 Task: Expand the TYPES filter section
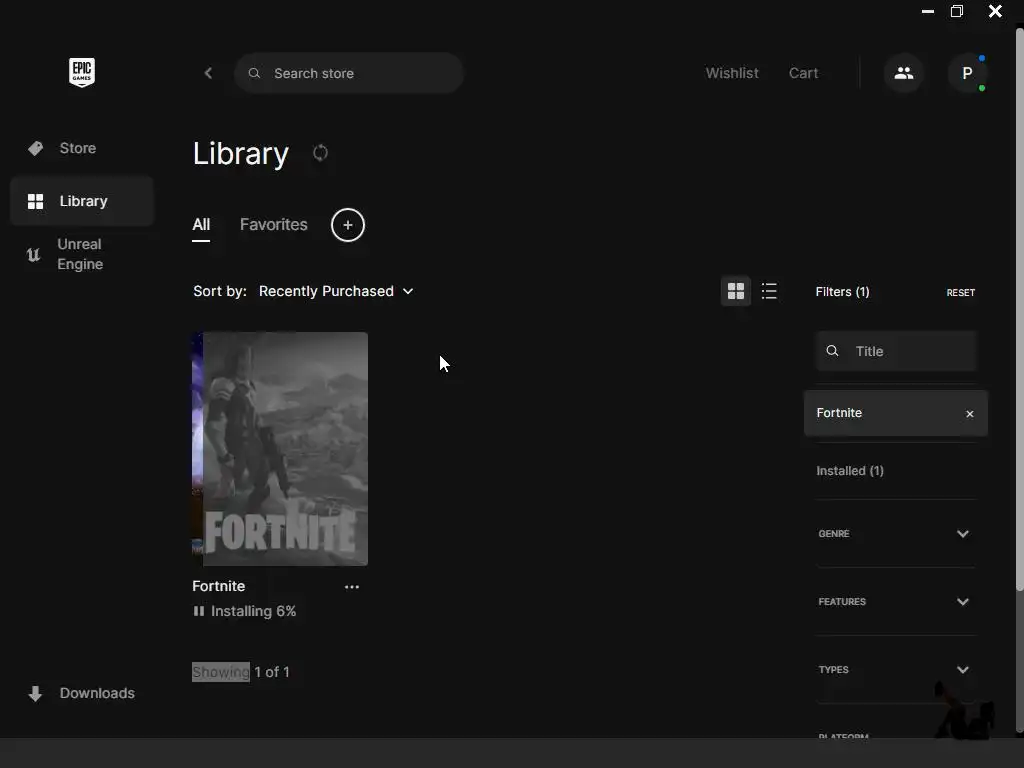click(x=896, y=669)
